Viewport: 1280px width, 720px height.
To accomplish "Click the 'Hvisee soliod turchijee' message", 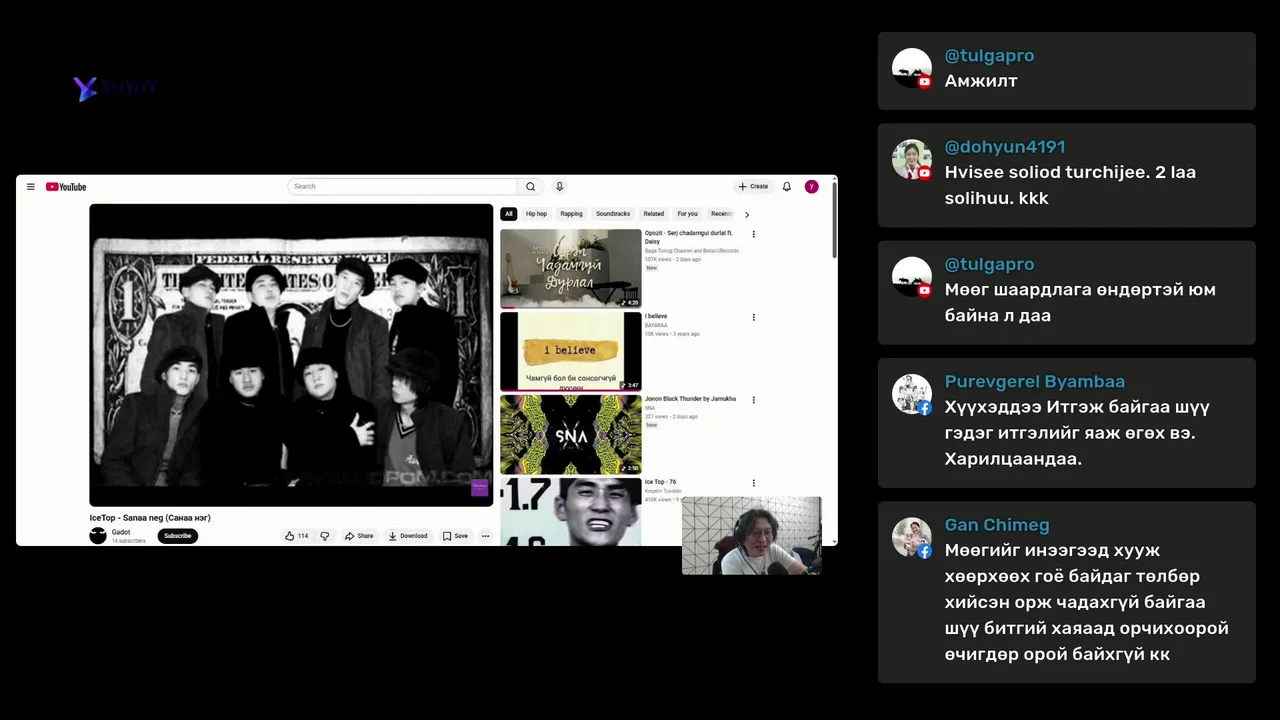I will [1070, 185].
